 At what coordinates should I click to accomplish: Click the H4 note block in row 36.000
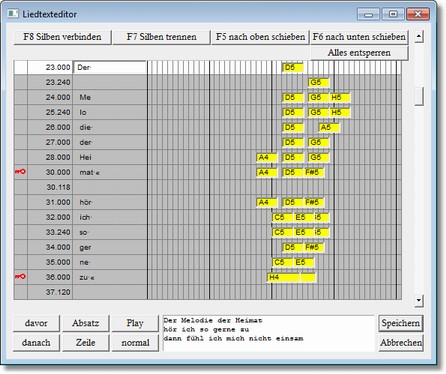click(x=284, y=277)
